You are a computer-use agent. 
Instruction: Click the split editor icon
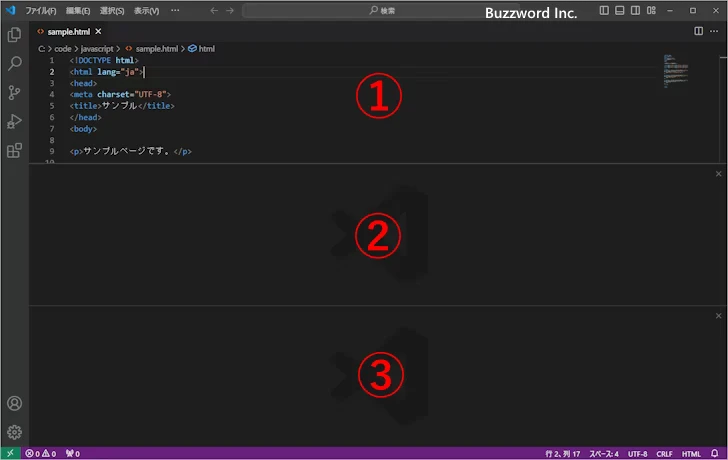[699, 31]
